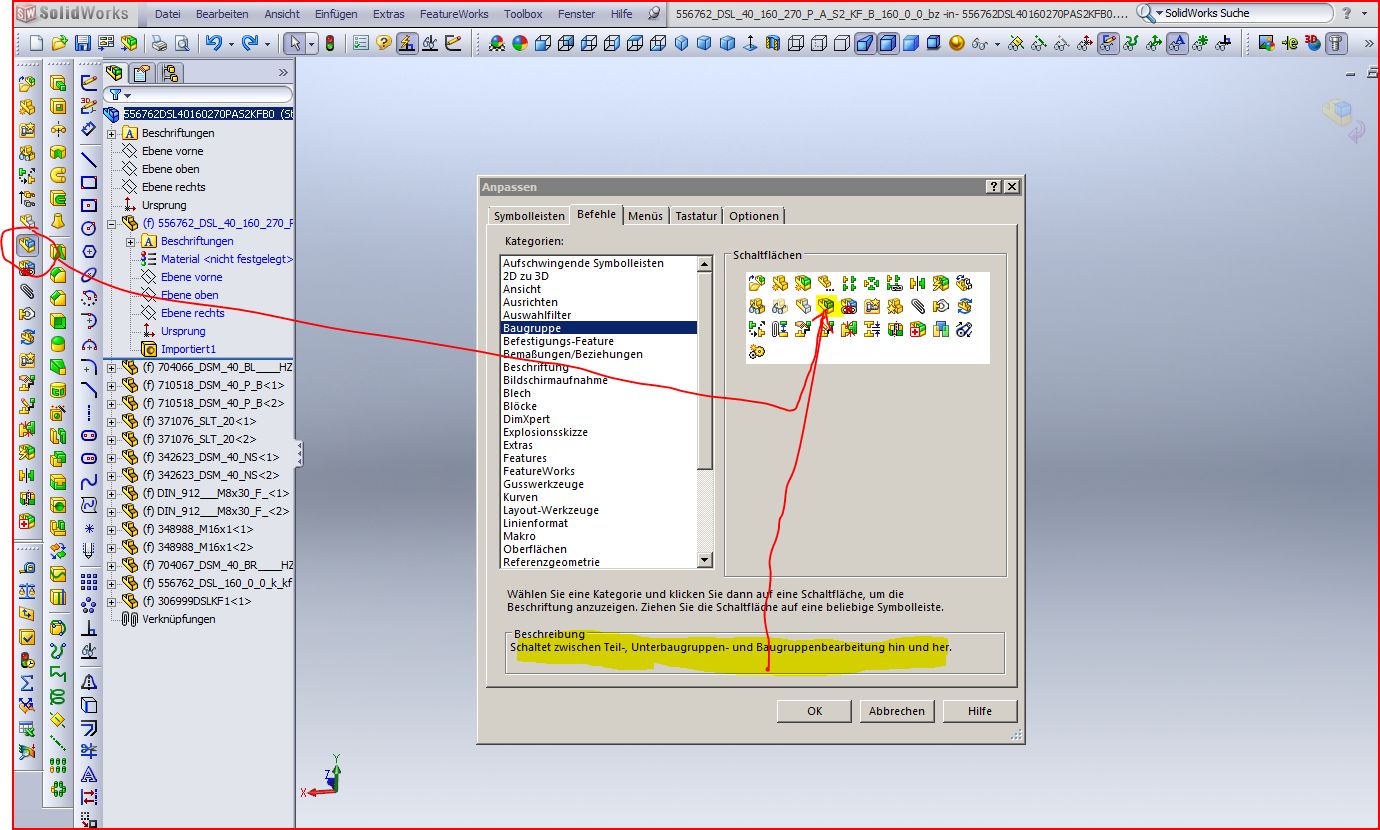Click the New document icon
This screenshot has height=830, width=1380.
tap(37, 44)
